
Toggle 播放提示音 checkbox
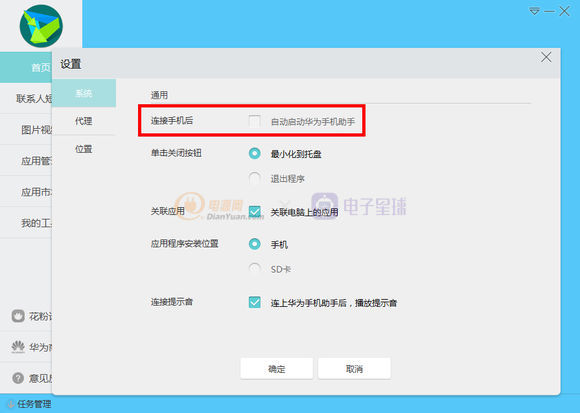click(254, 302)
